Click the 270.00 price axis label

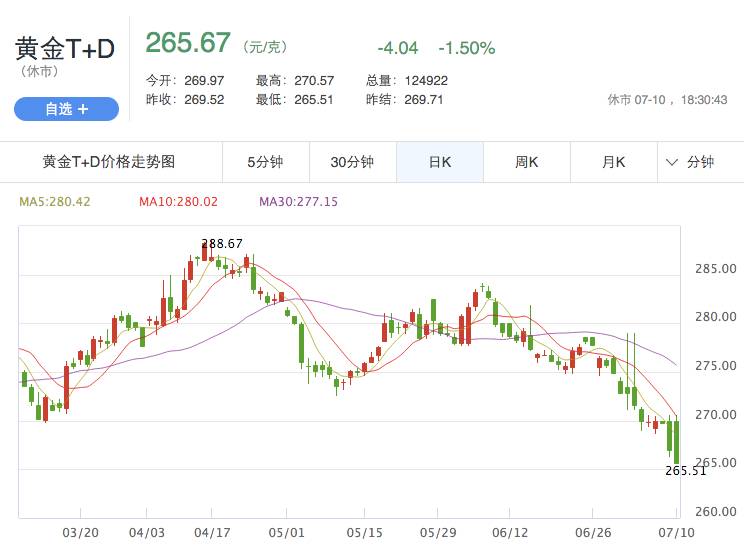point(716,415)
